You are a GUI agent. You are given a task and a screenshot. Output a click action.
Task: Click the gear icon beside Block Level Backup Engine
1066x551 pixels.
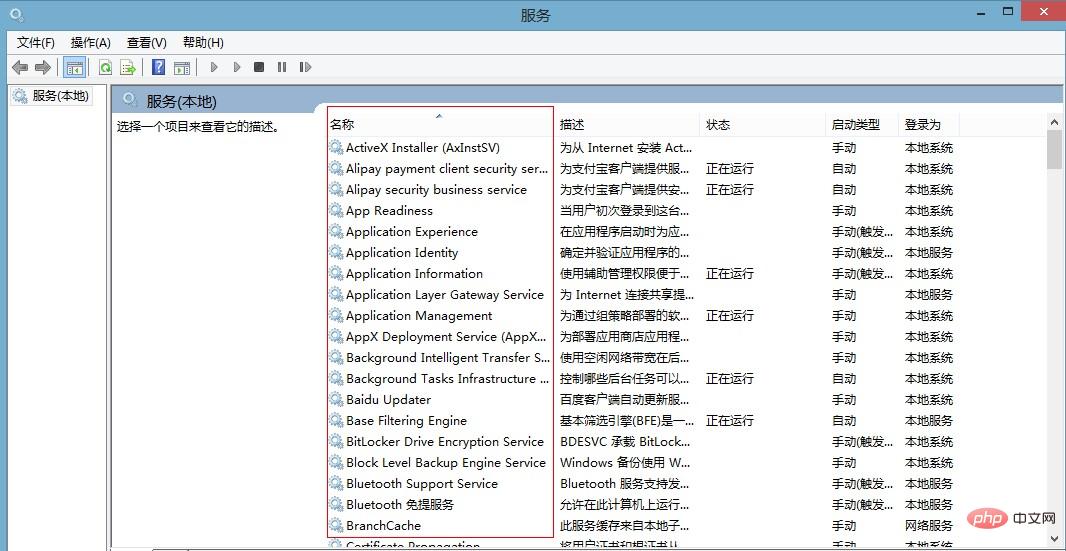coord(336,463)
